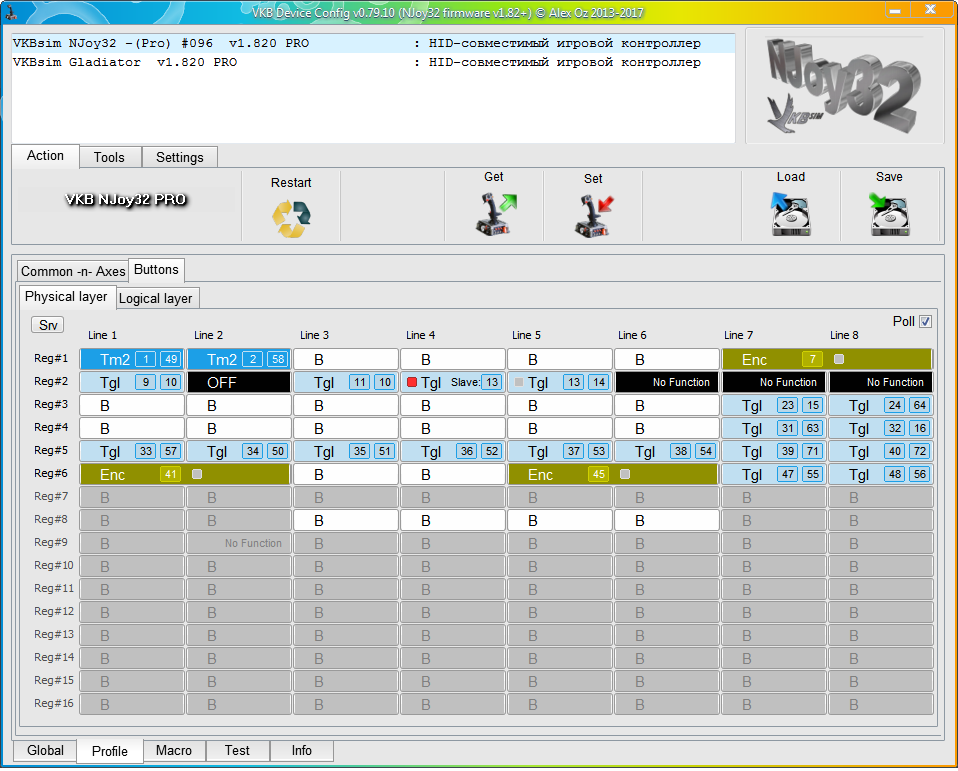This screenshot has height=771, width=958.
Task: Click the Tgl cell with 36 and 52
Action: coord(453,451)
